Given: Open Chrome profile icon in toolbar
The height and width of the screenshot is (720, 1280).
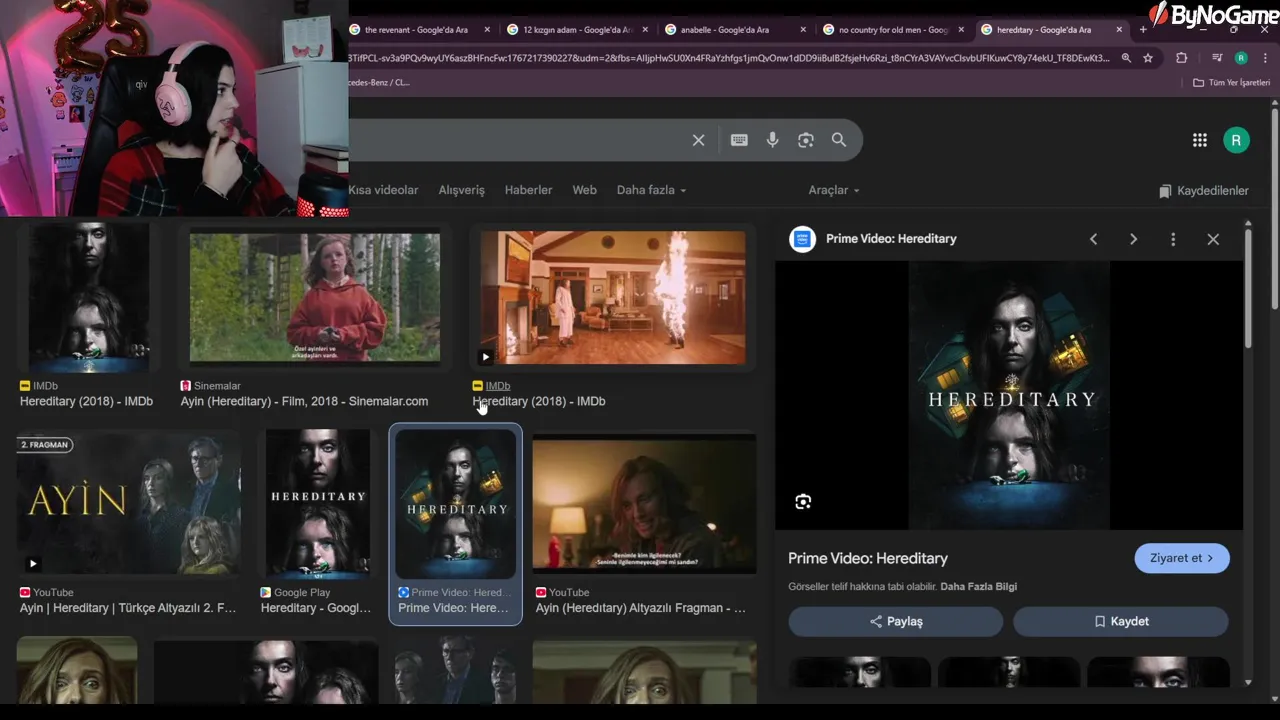Looking at the screenshot, I should (x=1241, y=58).
